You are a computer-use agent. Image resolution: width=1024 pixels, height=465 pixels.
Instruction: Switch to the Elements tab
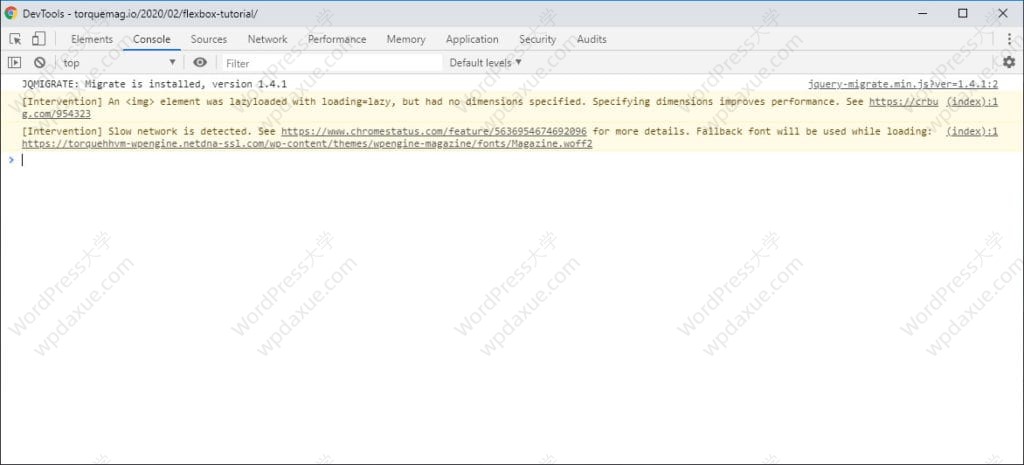[91, 39]
